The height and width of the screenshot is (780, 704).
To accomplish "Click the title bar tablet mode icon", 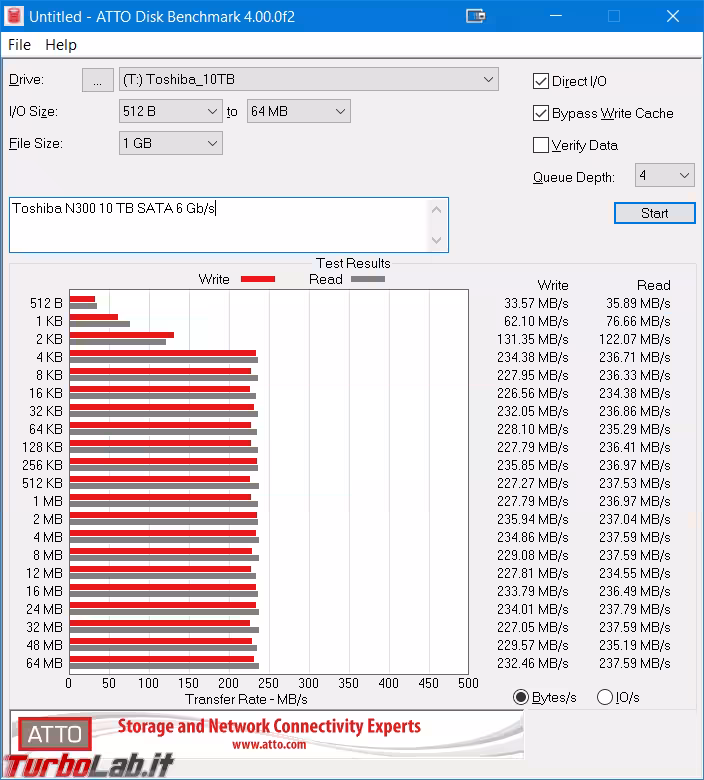I will (x=476, y=16).
